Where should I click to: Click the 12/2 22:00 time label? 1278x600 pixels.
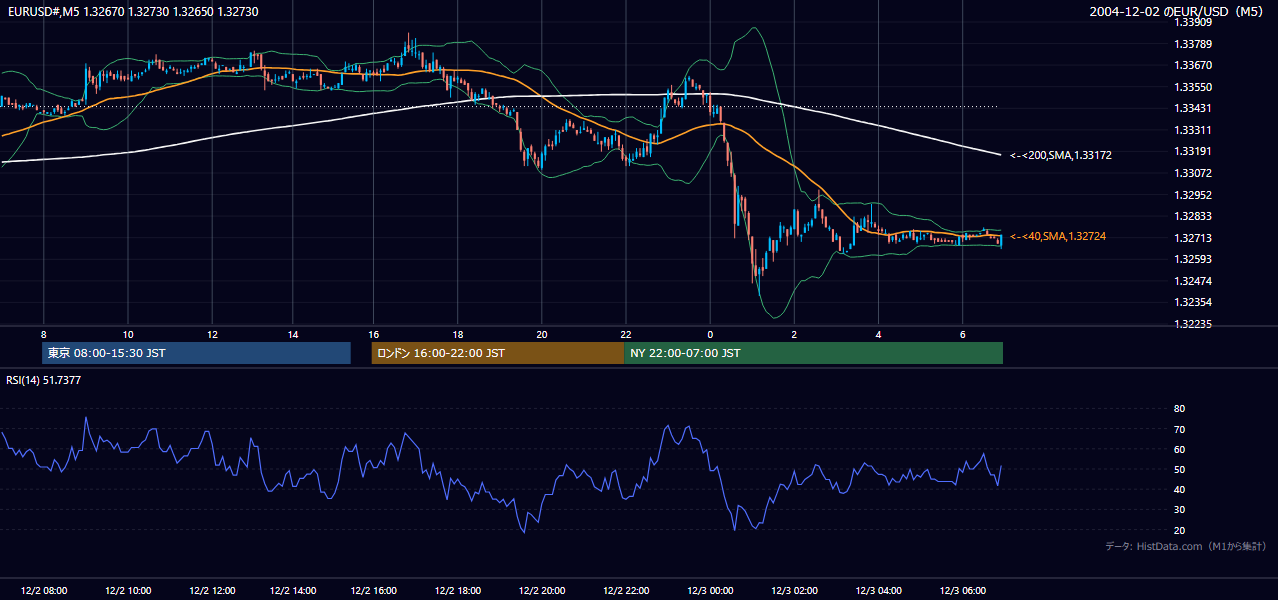point(627,590)
